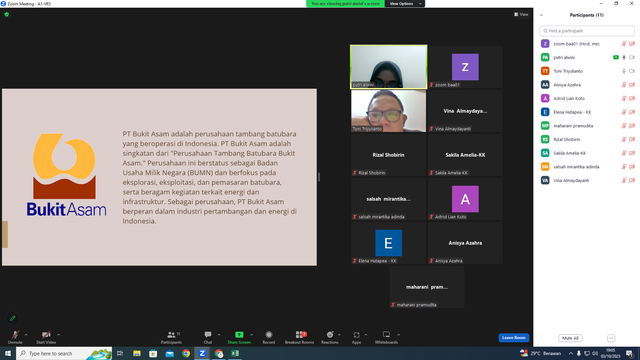
Task: Expand apps options arrow next to Apps
Action: 366,335
